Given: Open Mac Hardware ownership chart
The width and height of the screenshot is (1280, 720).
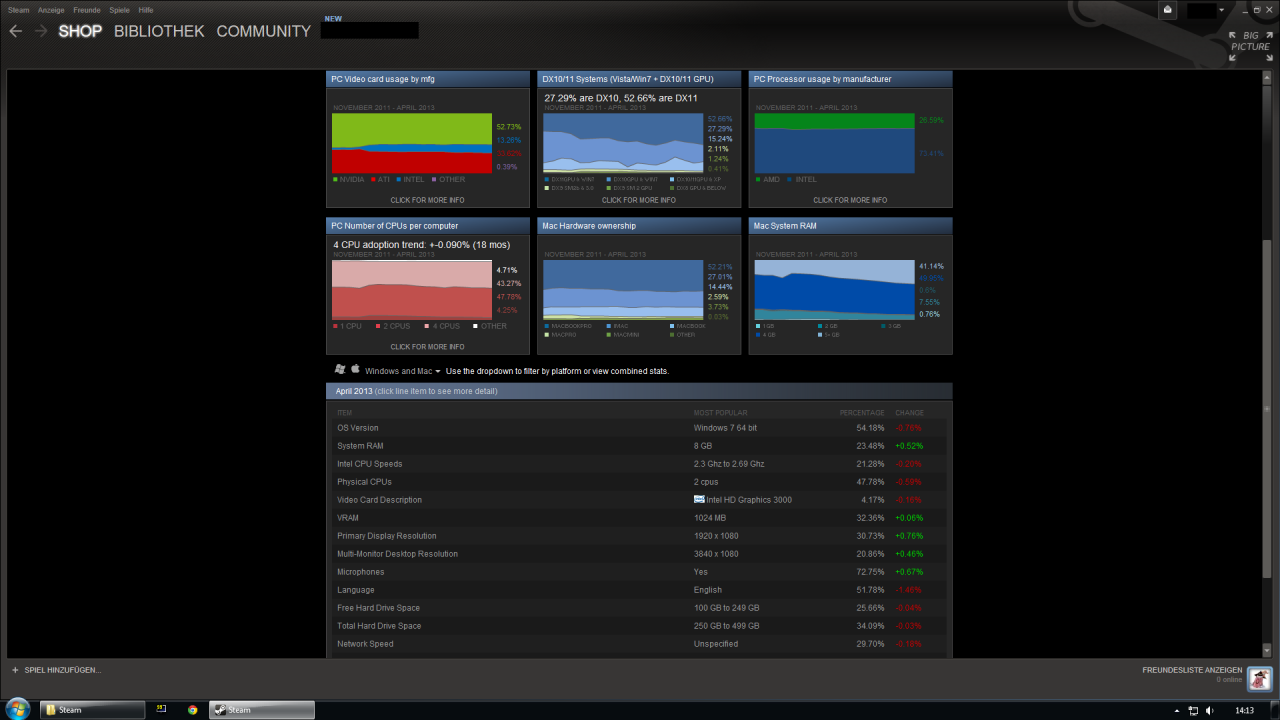Looking at the screenshot, I should tap(639, 286).
